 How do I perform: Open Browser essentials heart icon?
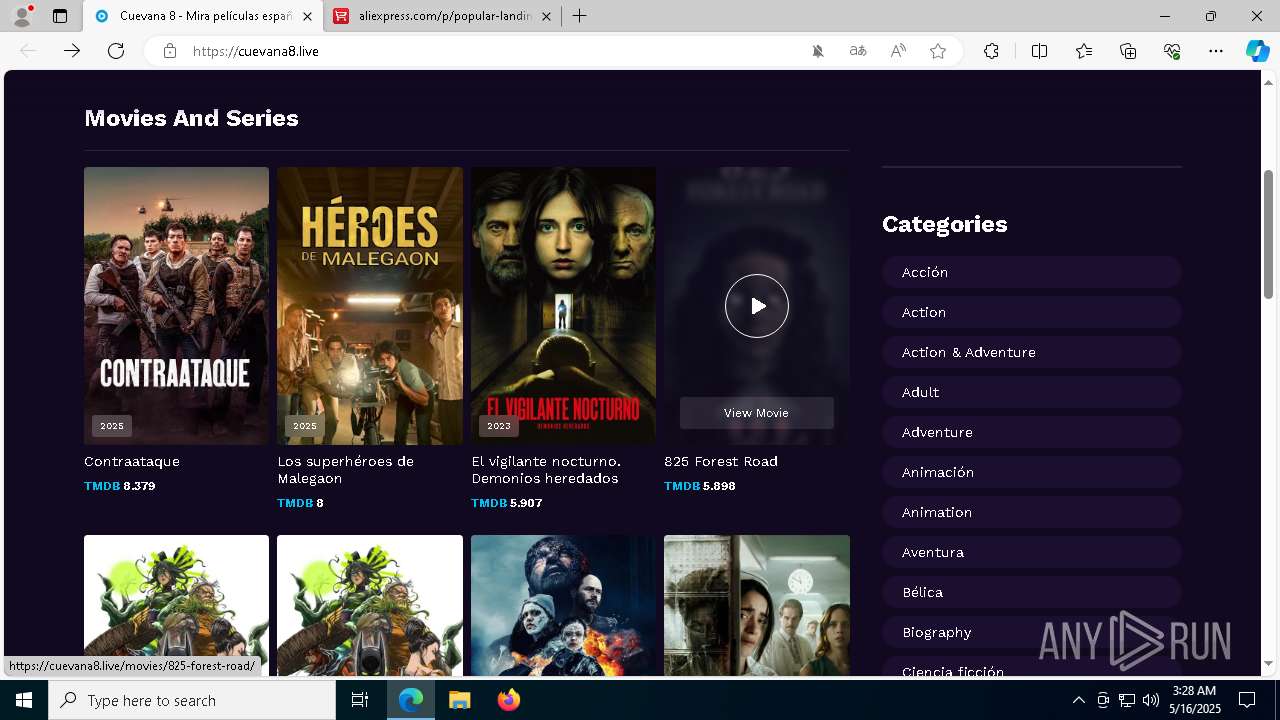[x=1172, y=51]
